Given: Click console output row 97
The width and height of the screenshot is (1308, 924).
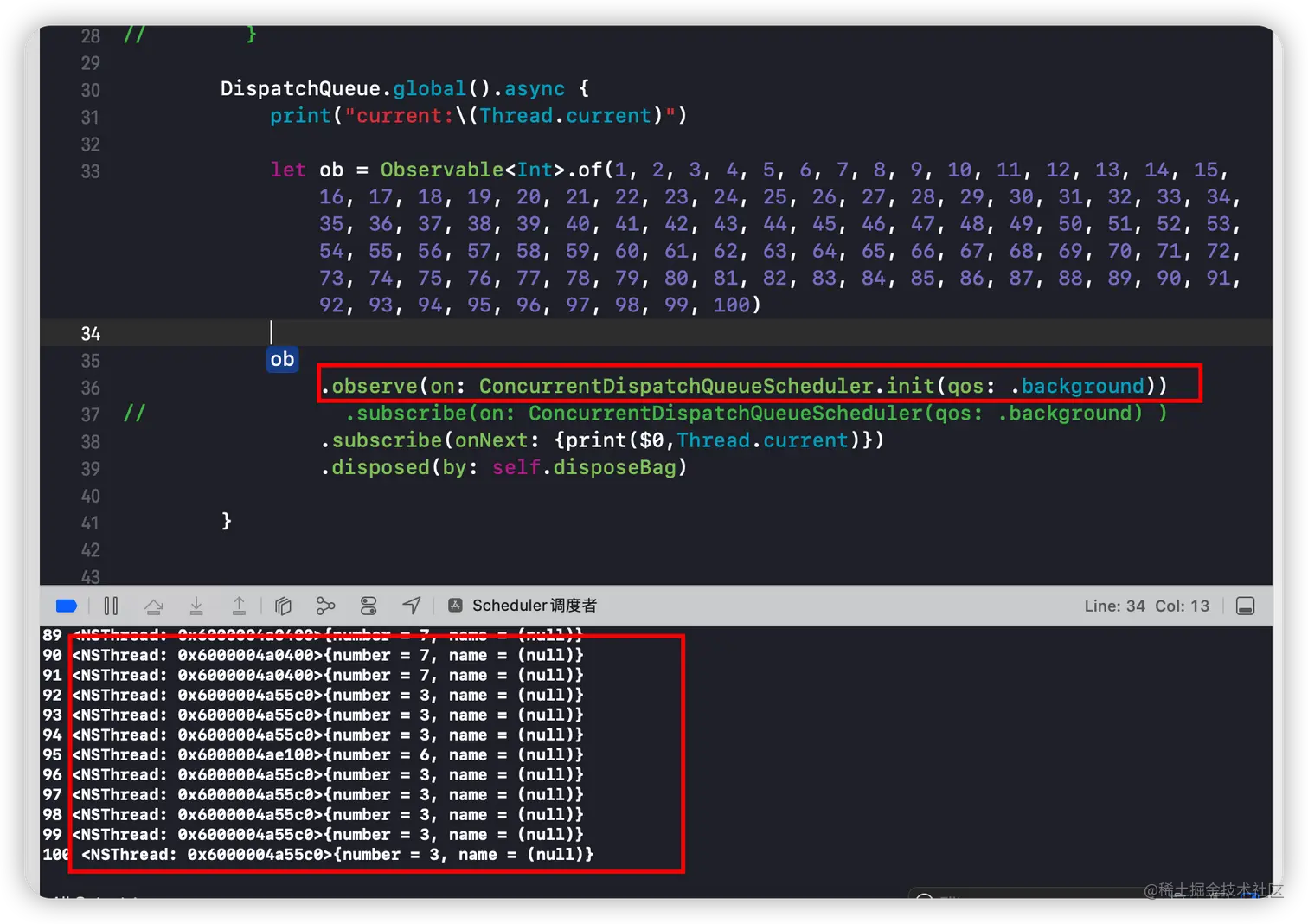Looking at the screenshot, I should [313, 794].
